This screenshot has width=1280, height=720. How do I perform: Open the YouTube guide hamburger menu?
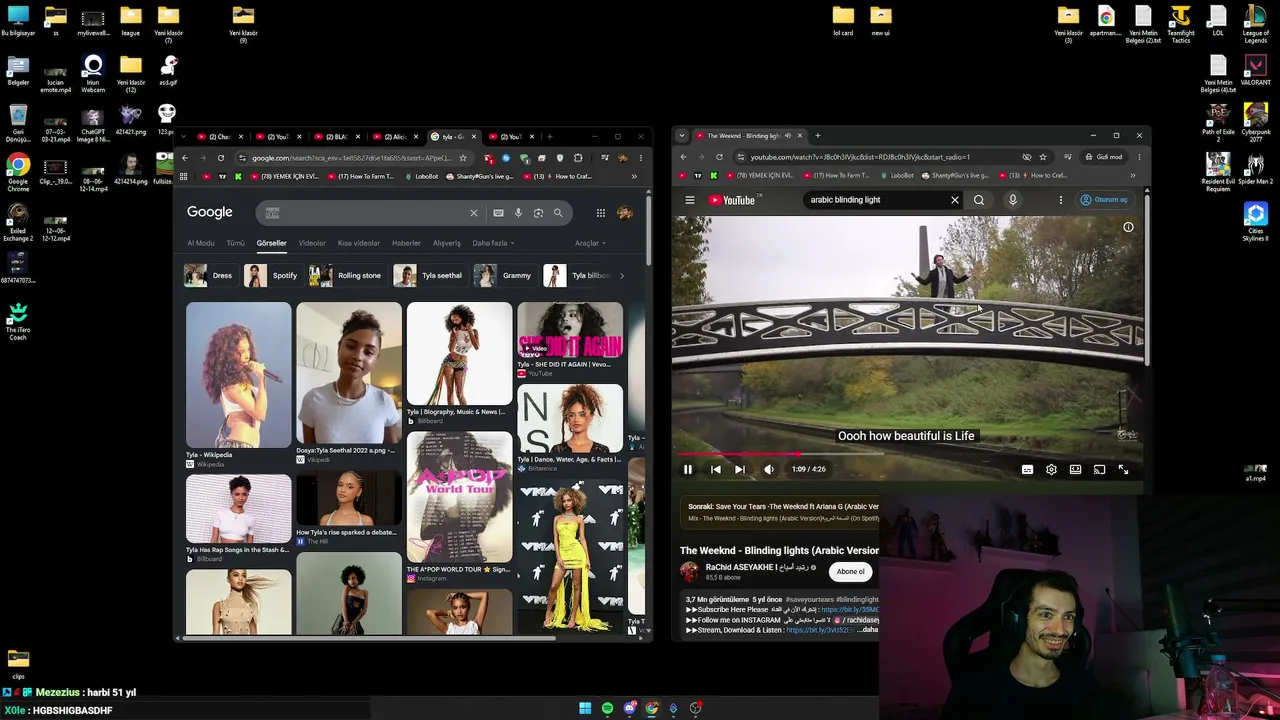[690, 200]
